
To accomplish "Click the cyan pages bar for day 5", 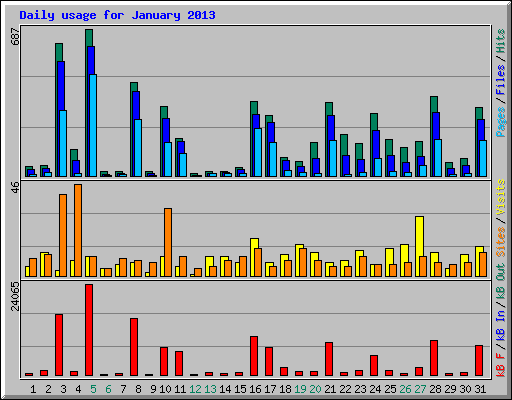I will pos(93,125).
